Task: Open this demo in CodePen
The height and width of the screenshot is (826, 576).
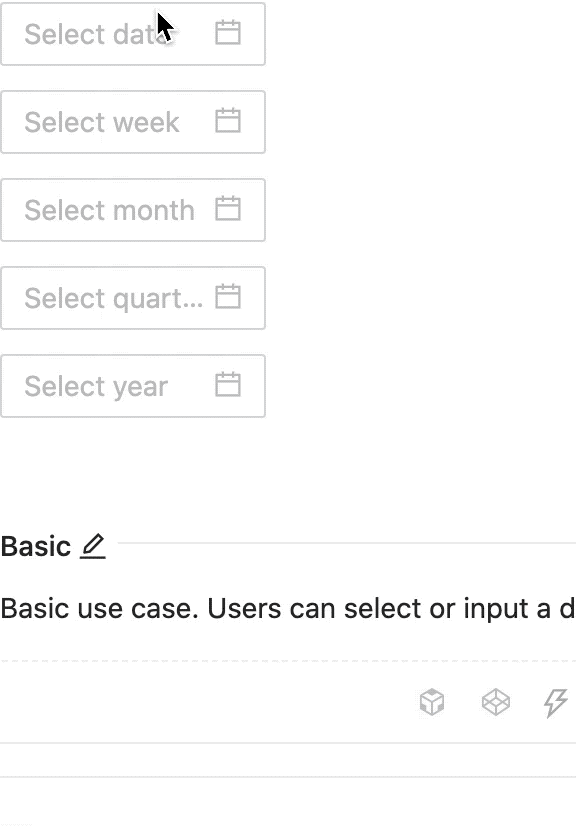Action: point(494,702)
